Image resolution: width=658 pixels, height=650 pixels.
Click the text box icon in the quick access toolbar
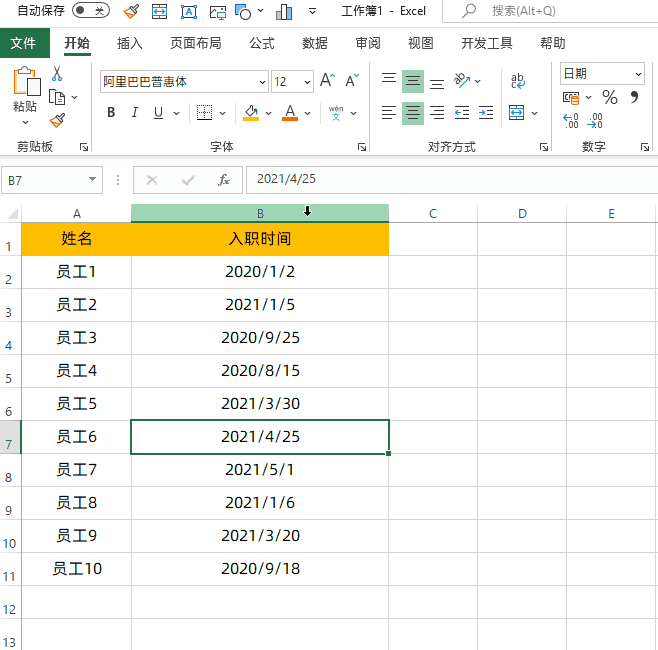point(189,12)
